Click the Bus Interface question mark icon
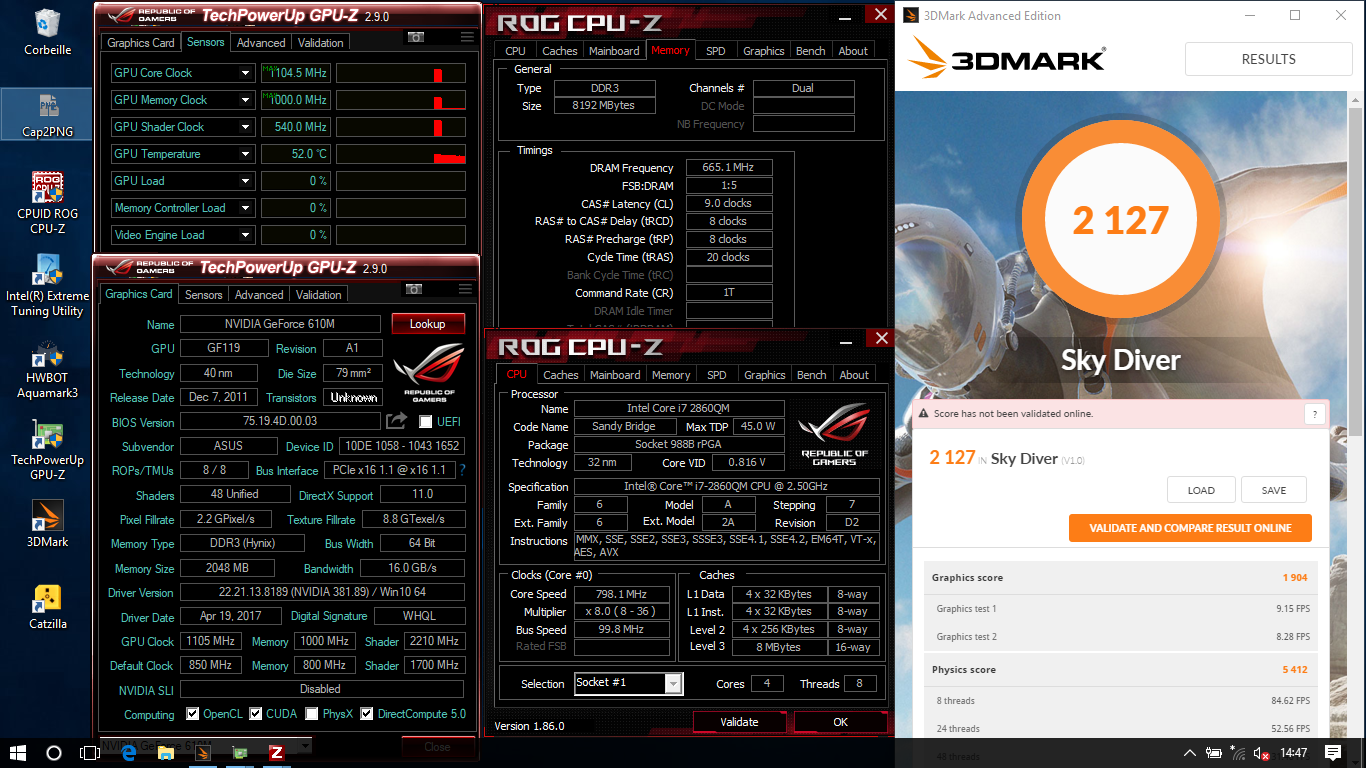Viewport: 1366px width, 768px height. (462, 469)
